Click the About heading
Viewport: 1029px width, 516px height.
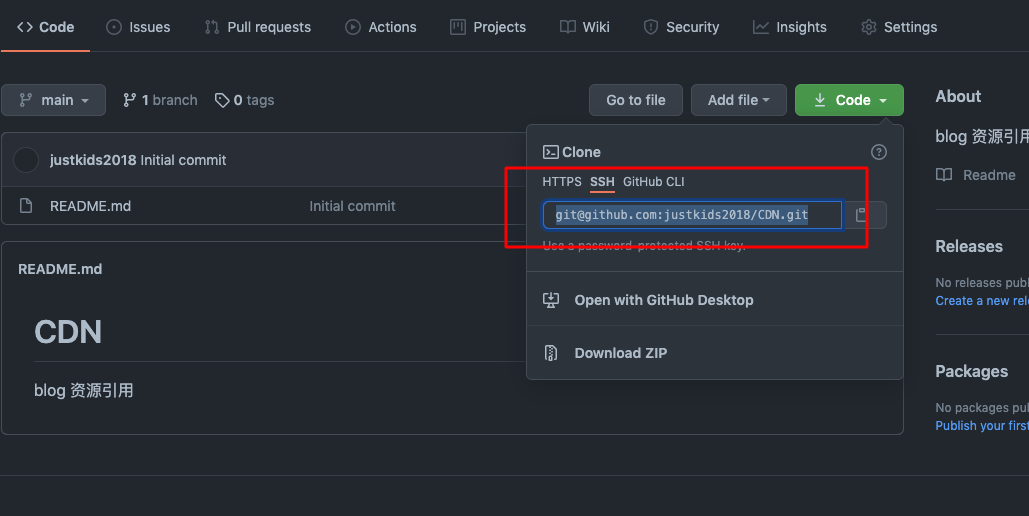point(958,97)
